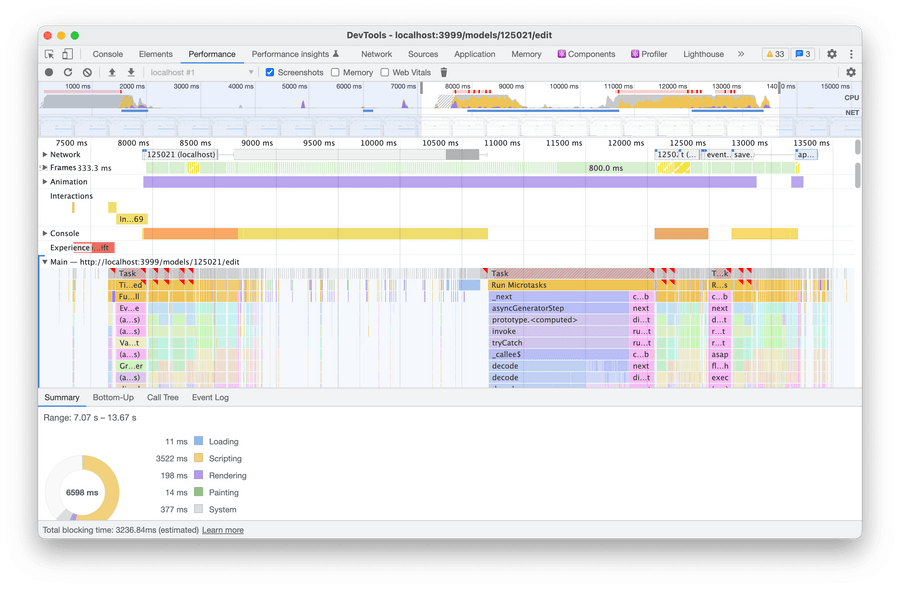The width and height of the screenshot is (900, 589).
Task: Expand the Animation track
Action: (x=45, y=182)
